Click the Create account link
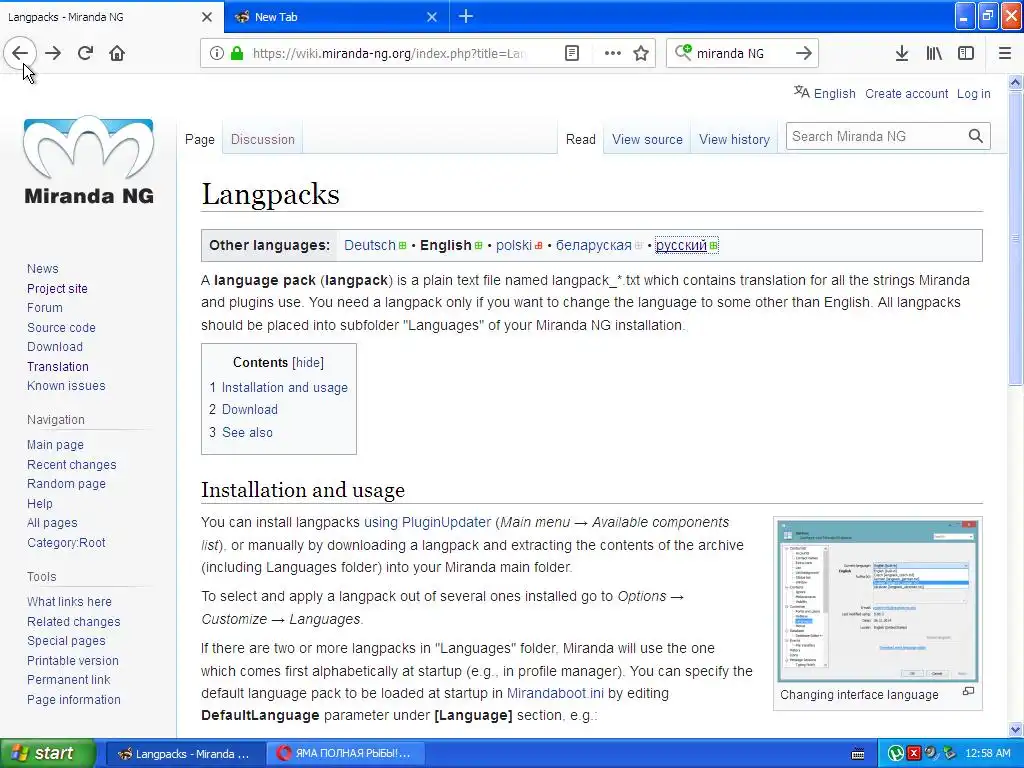This screenshot has width=1024, height=768. coord(906,93)
